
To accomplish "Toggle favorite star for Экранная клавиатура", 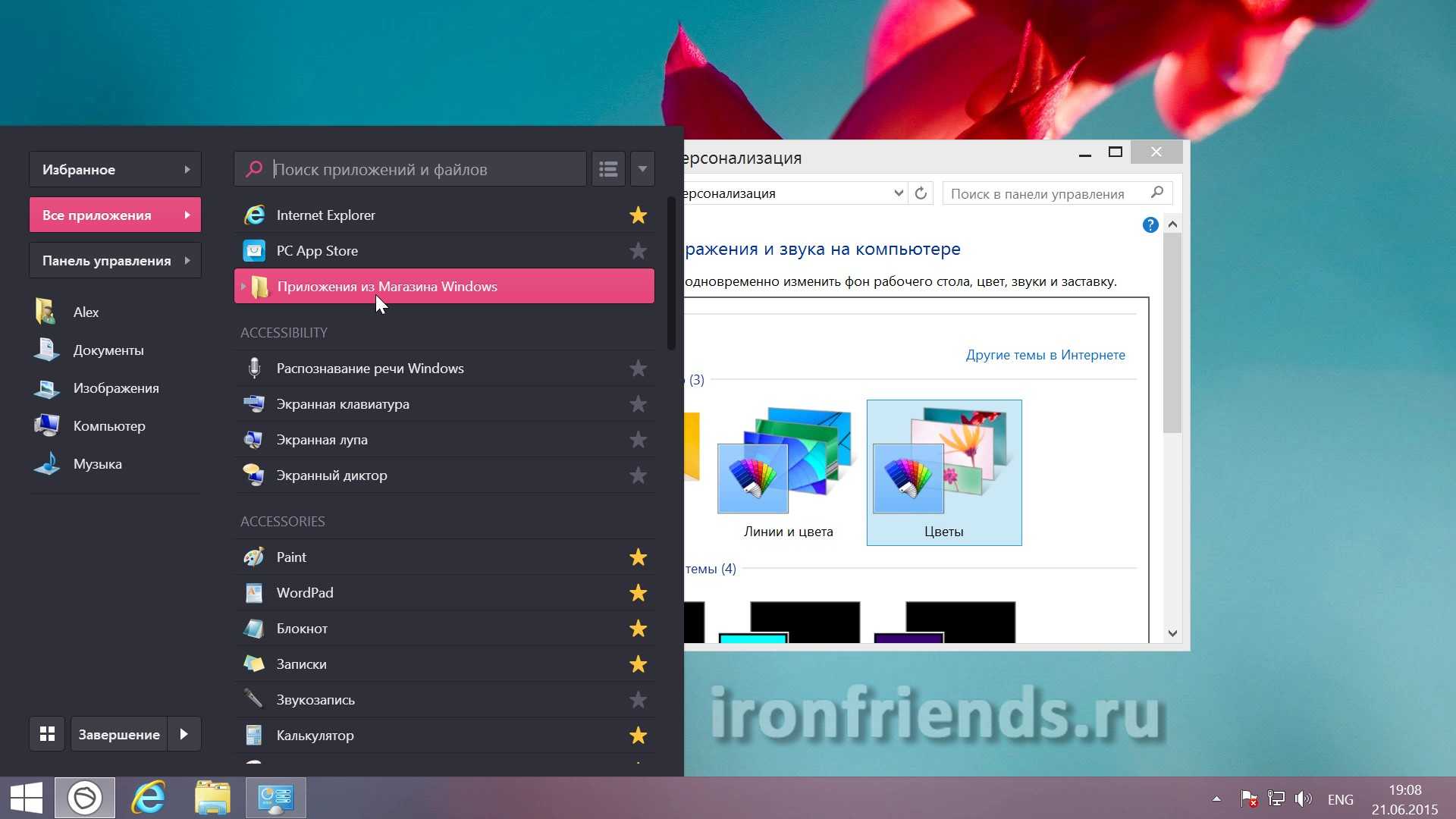I will 639,404.
